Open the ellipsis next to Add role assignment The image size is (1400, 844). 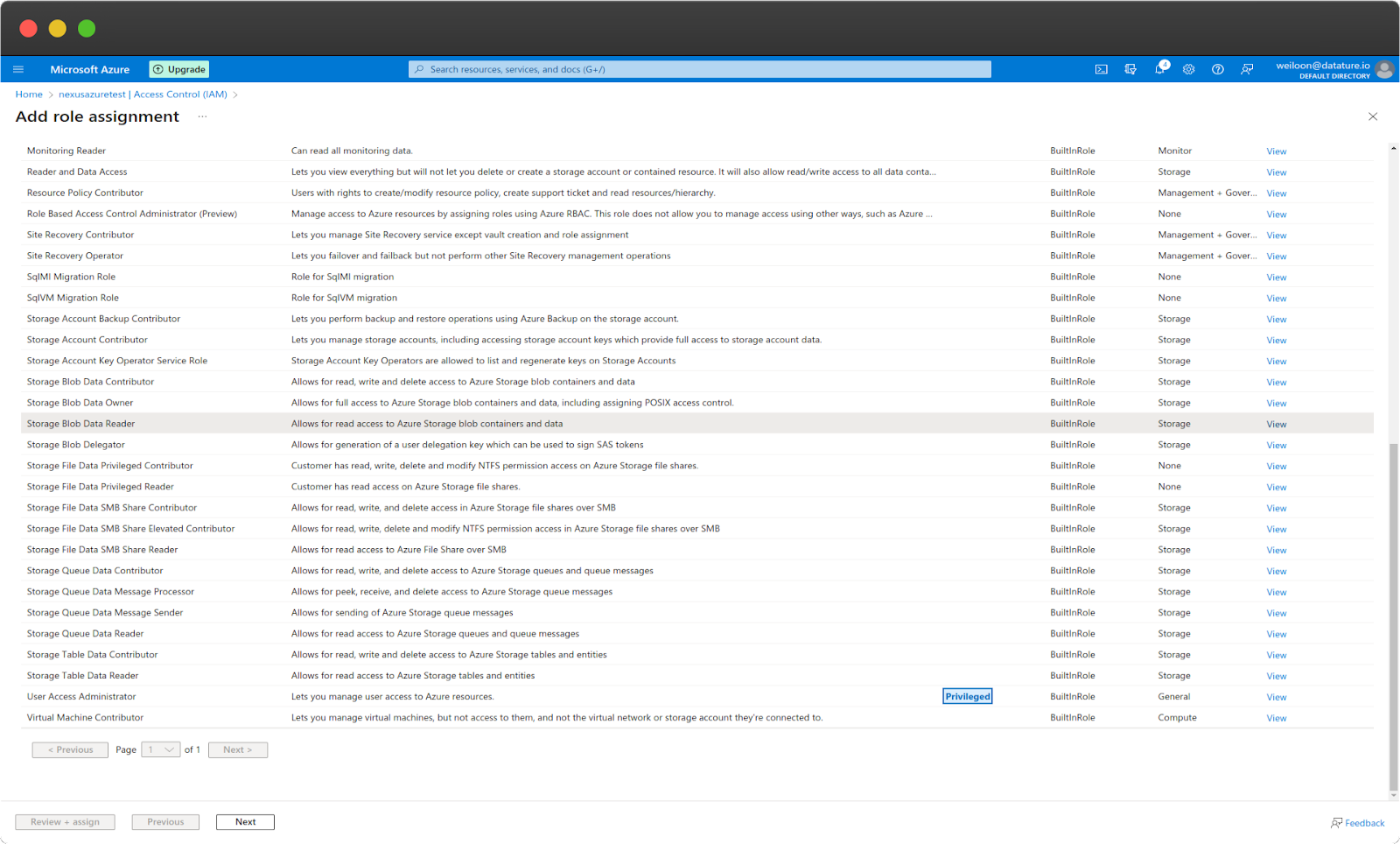(202, 116)
